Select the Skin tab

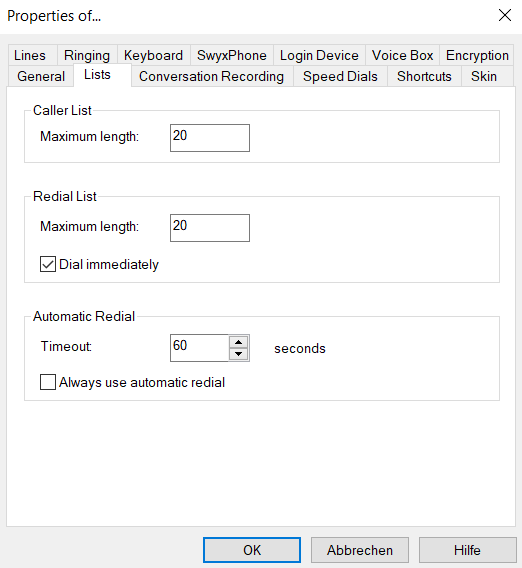coord(484,76)
